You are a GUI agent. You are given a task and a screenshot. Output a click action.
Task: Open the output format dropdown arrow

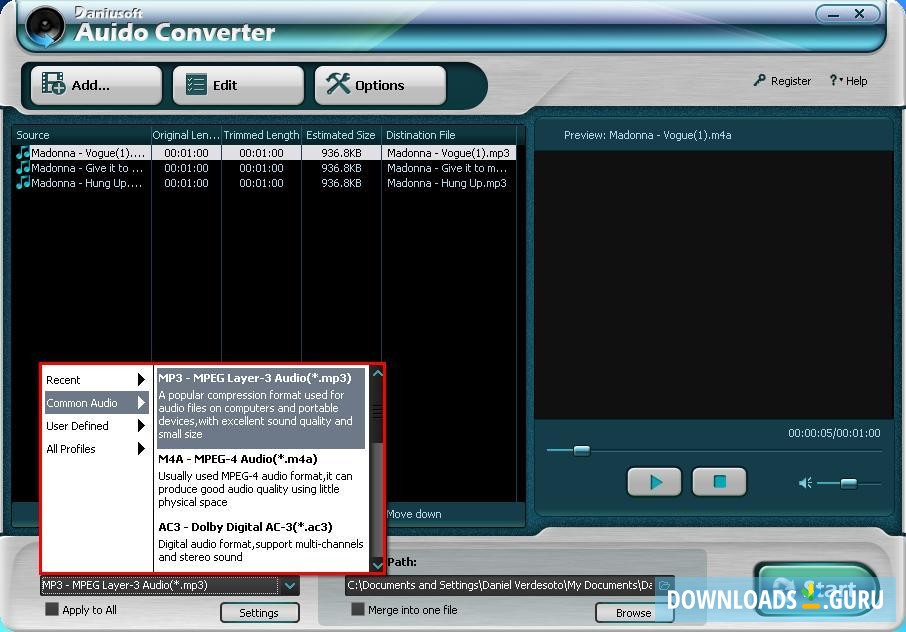(x=290, y=585)
